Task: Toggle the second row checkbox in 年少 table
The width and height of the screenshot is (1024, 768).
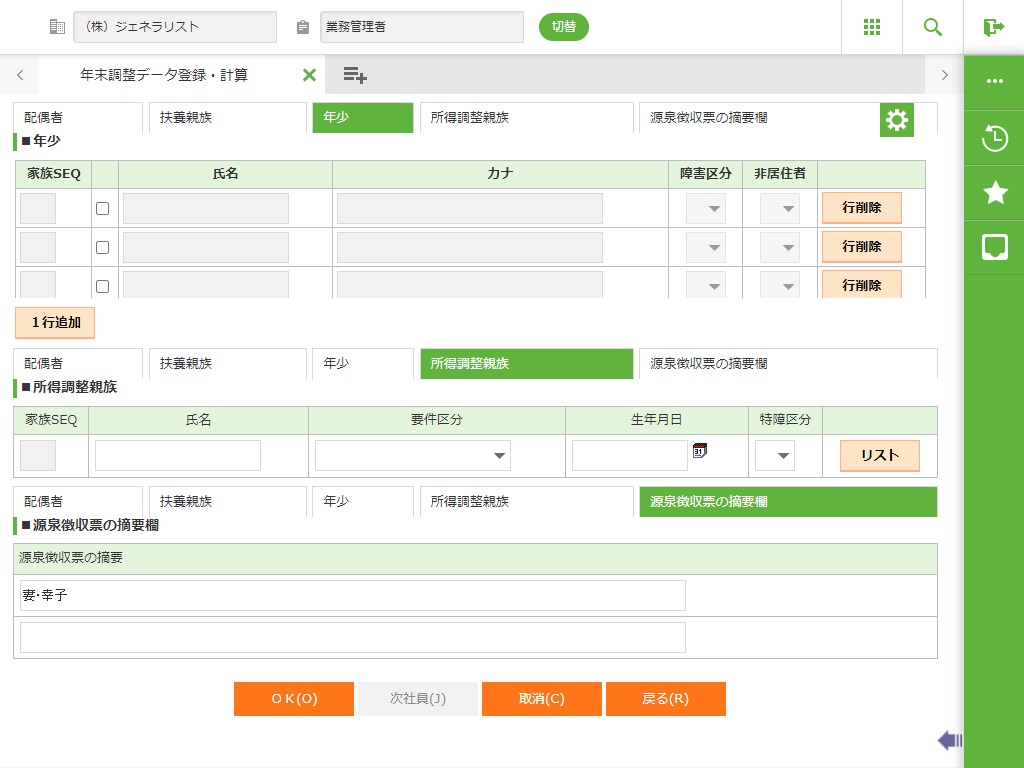Action: (102, 247)
